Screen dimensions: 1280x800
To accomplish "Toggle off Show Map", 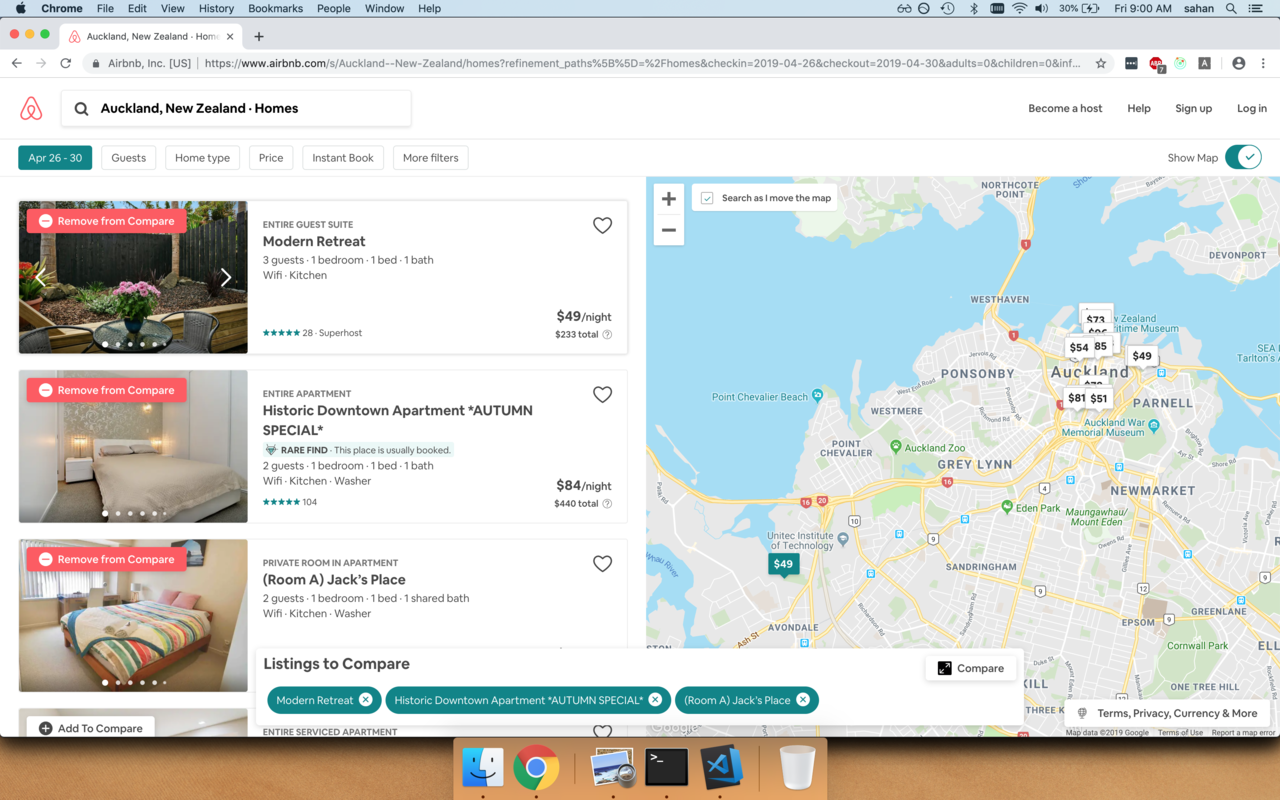I will coord(1243,157).
